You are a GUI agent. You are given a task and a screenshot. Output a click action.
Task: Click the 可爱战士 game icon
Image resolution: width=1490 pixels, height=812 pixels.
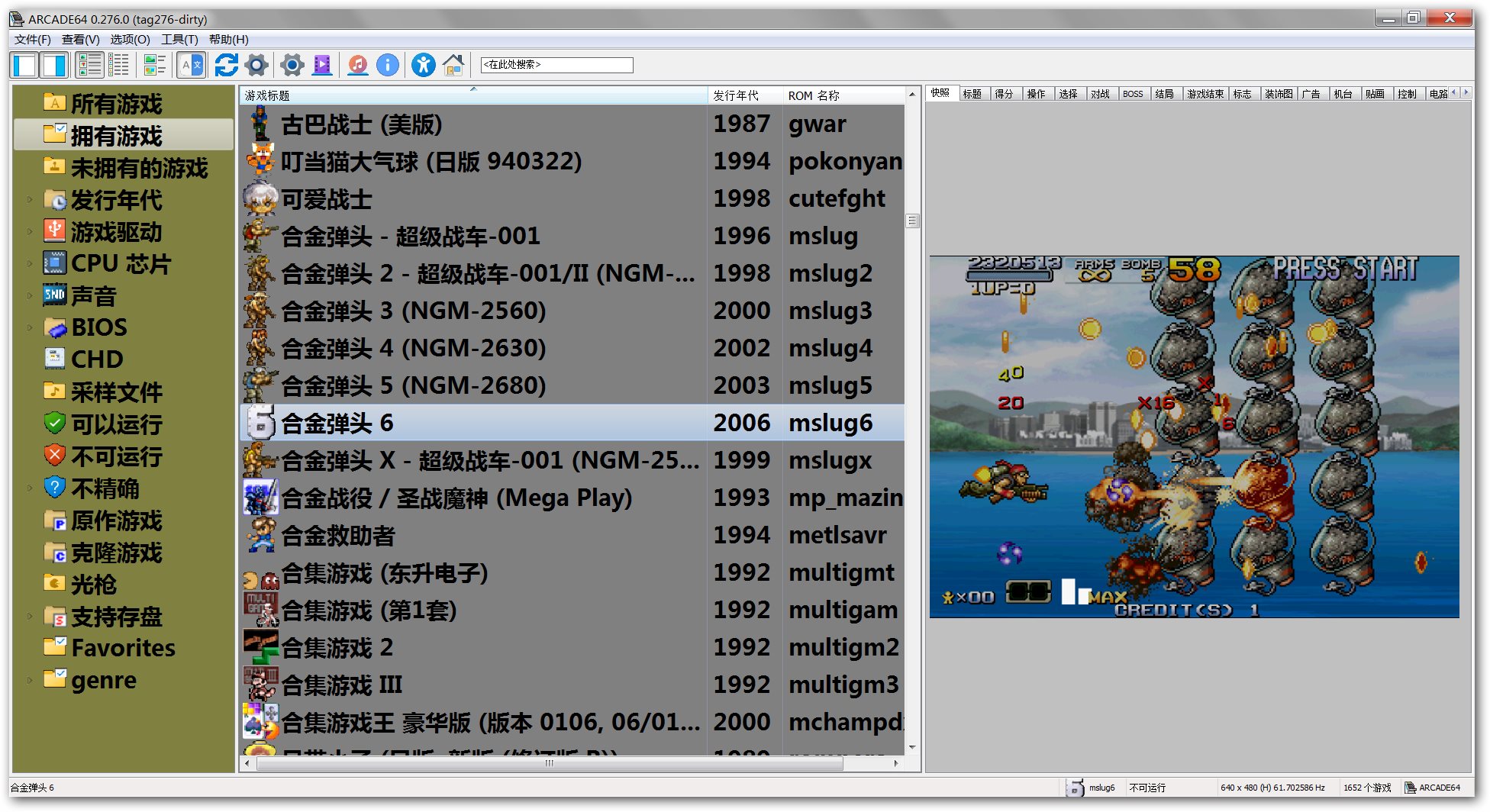click(260, 198)
